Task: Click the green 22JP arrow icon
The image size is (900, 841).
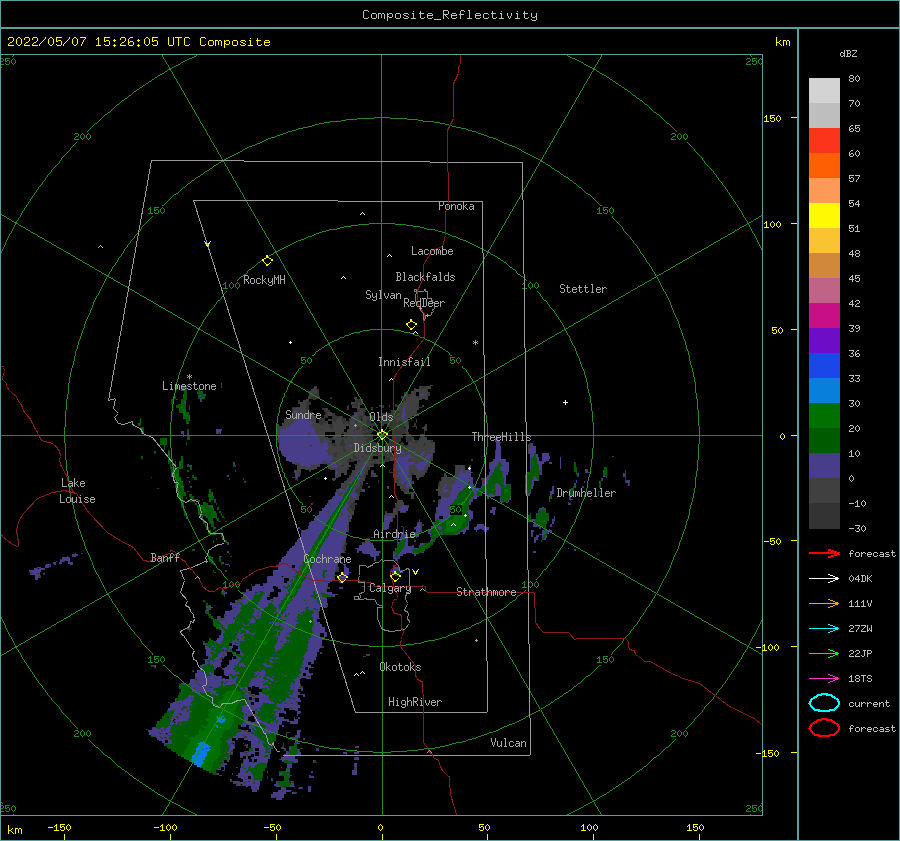Action: [824, 653]
